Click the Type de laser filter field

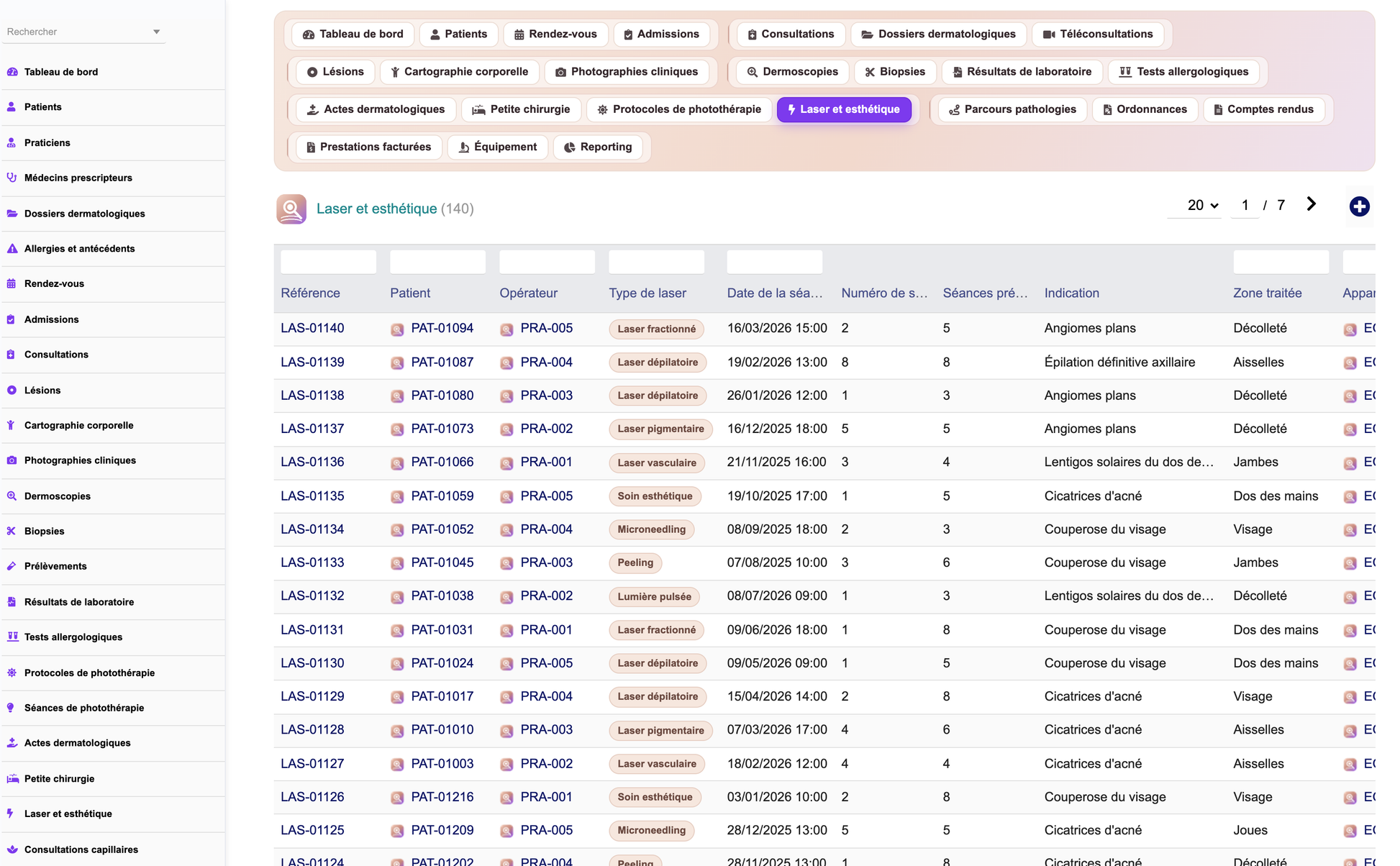pos(656,262)
